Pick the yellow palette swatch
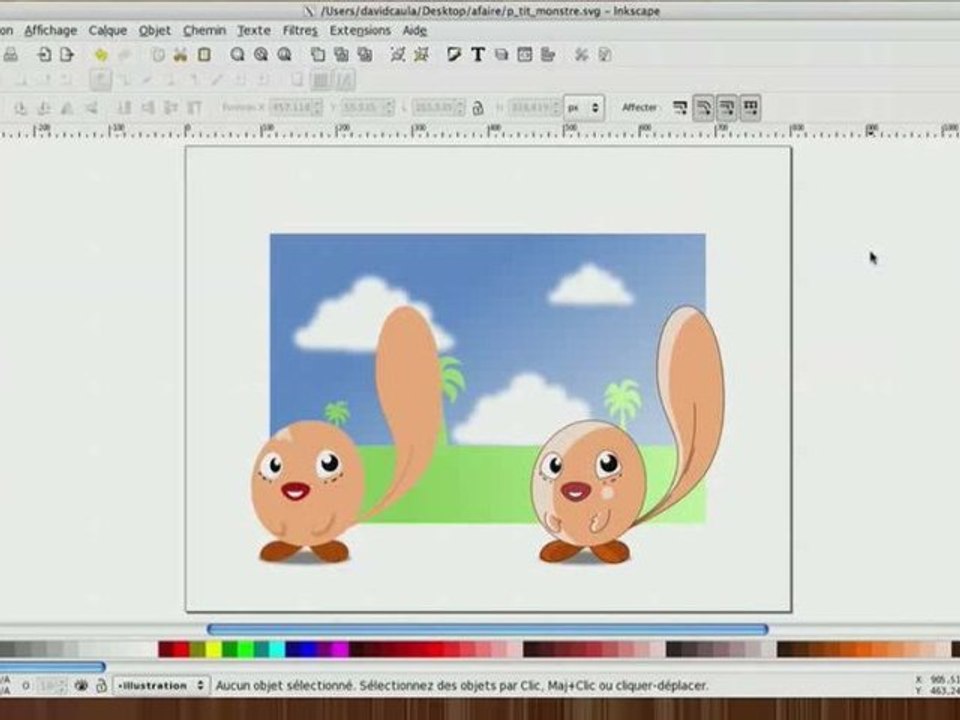This screenshot has width=960, height=720. [214, 649]
